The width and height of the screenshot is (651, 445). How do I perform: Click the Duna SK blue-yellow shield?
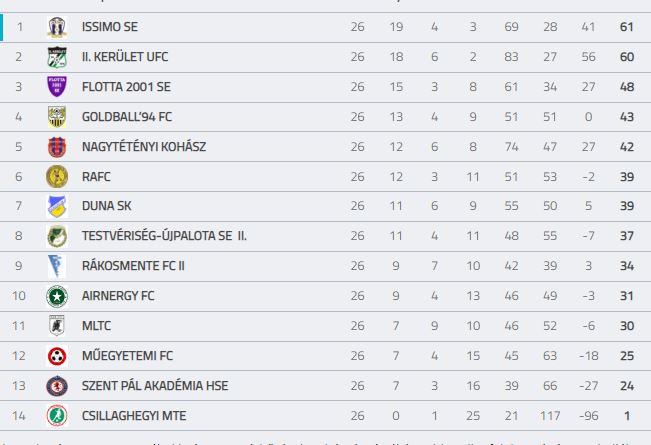pyautogui.click(x=57, y=206)
